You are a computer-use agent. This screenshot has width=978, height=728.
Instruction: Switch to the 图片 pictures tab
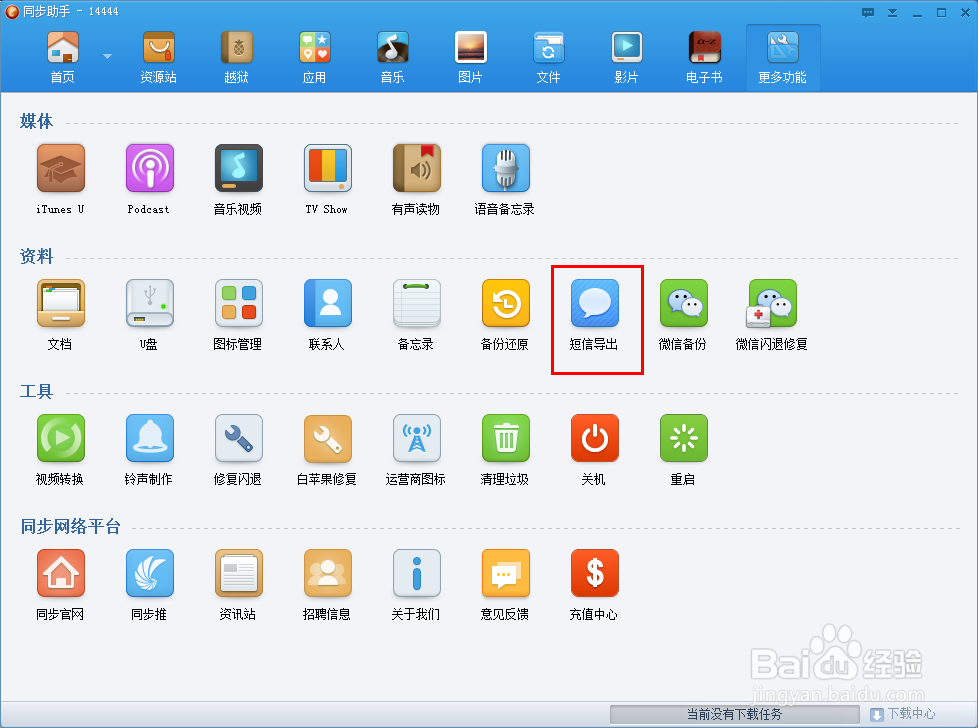[470, 57]
